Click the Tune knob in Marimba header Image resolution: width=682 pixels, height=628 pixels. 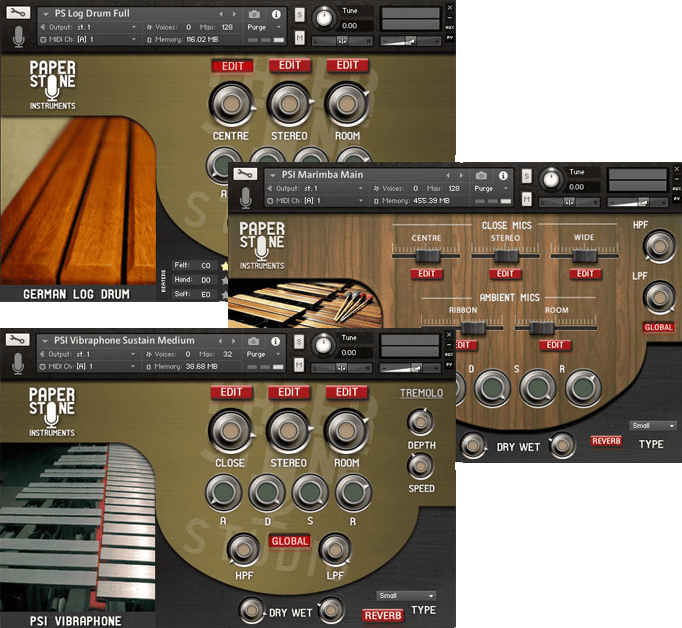pos(551,179)
